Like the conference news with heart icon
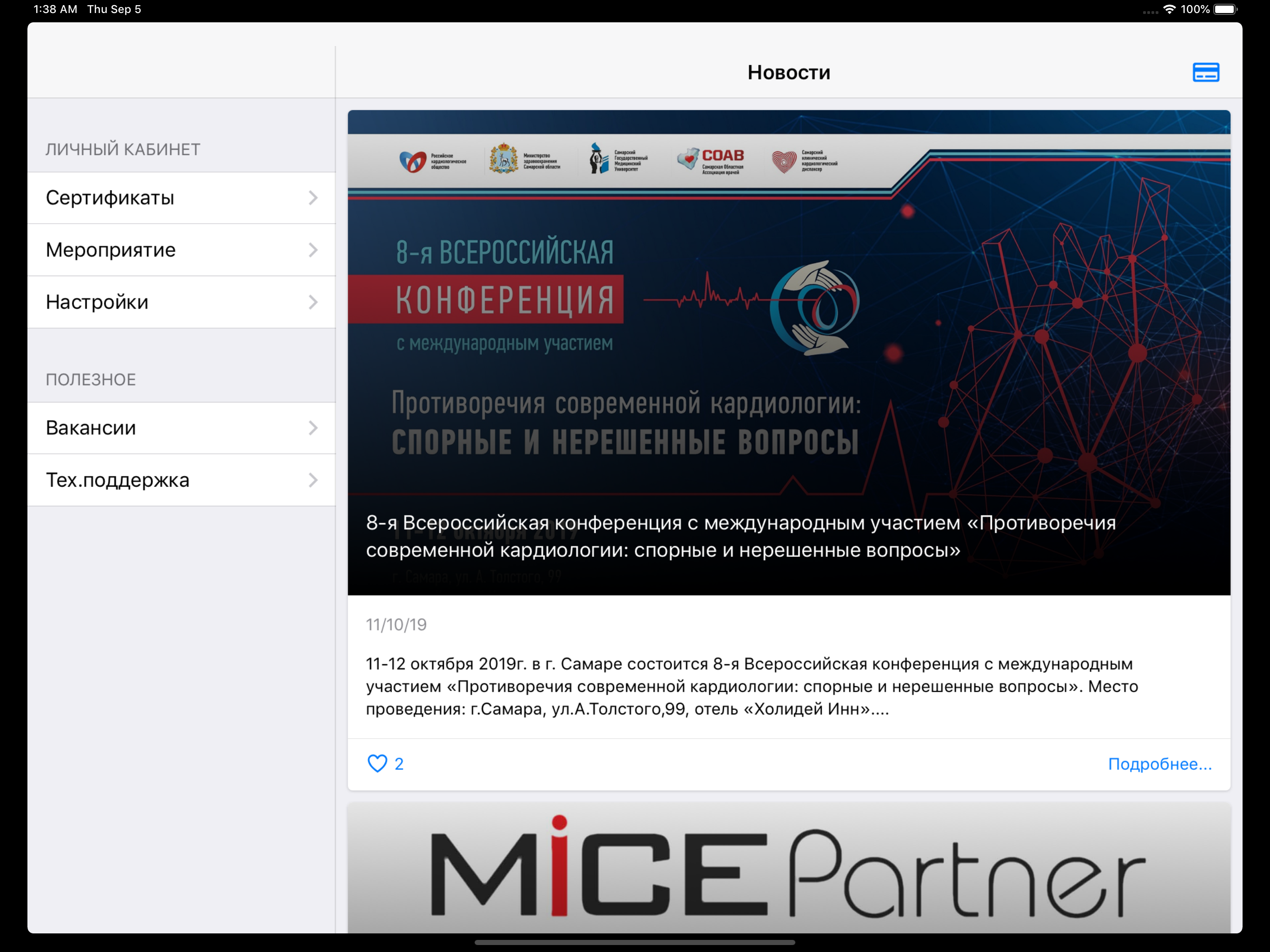Viewport: 1270px width, 952px height. coord(377,764)
